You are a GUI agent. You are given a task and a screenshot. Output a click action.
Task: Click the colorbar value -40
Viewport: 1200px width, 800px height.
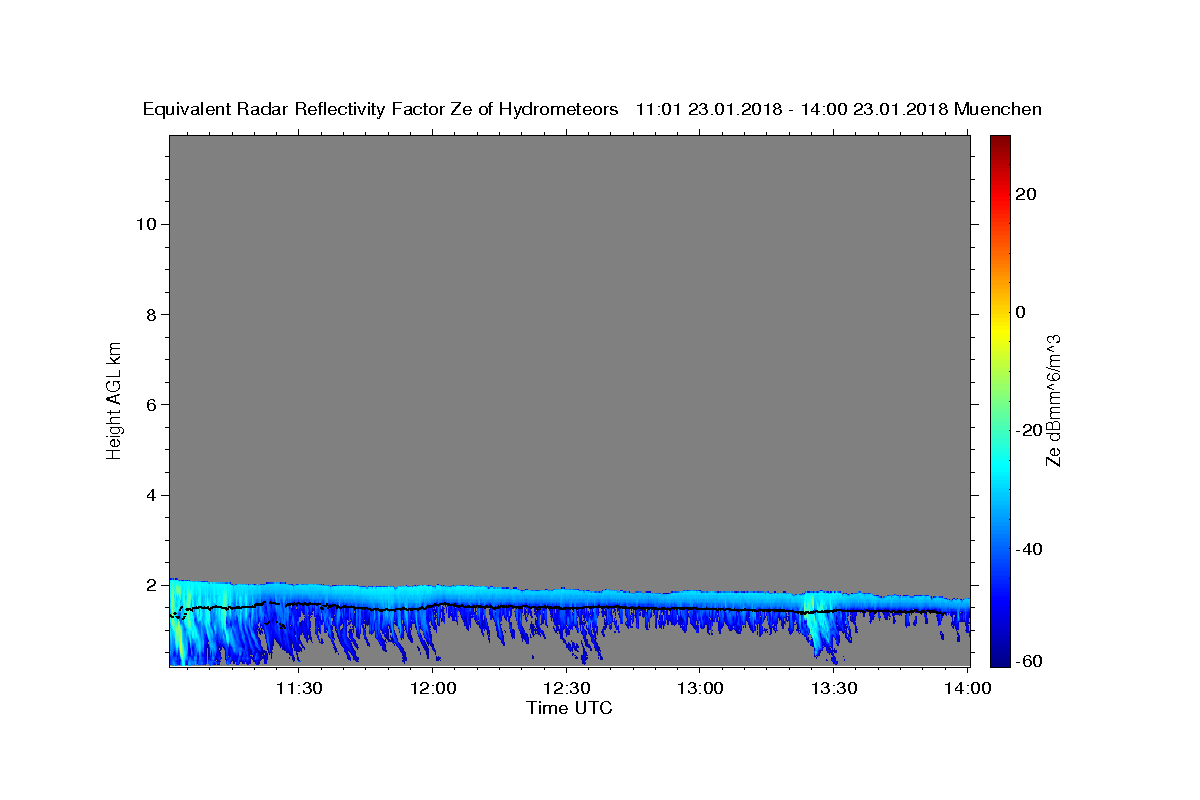click(1028, 549)
